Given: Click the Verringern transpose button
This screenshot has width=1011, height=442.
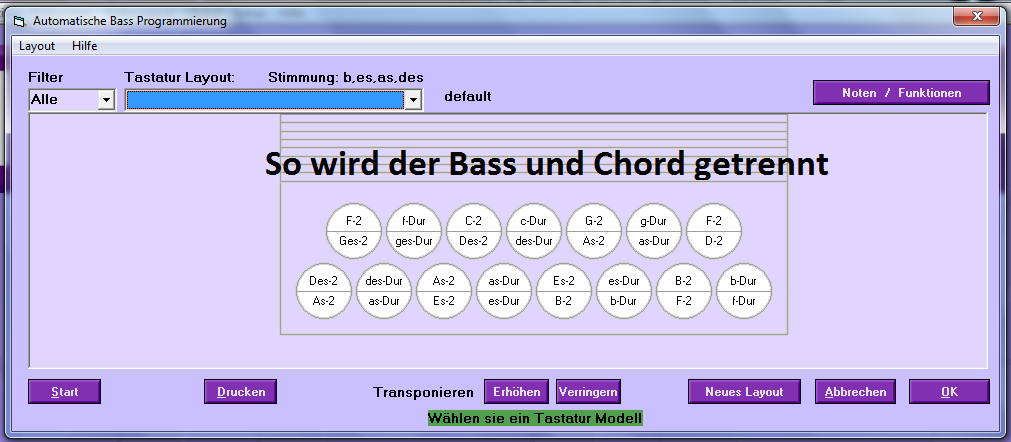Looking at the screenshot, I should pos(588,392).
